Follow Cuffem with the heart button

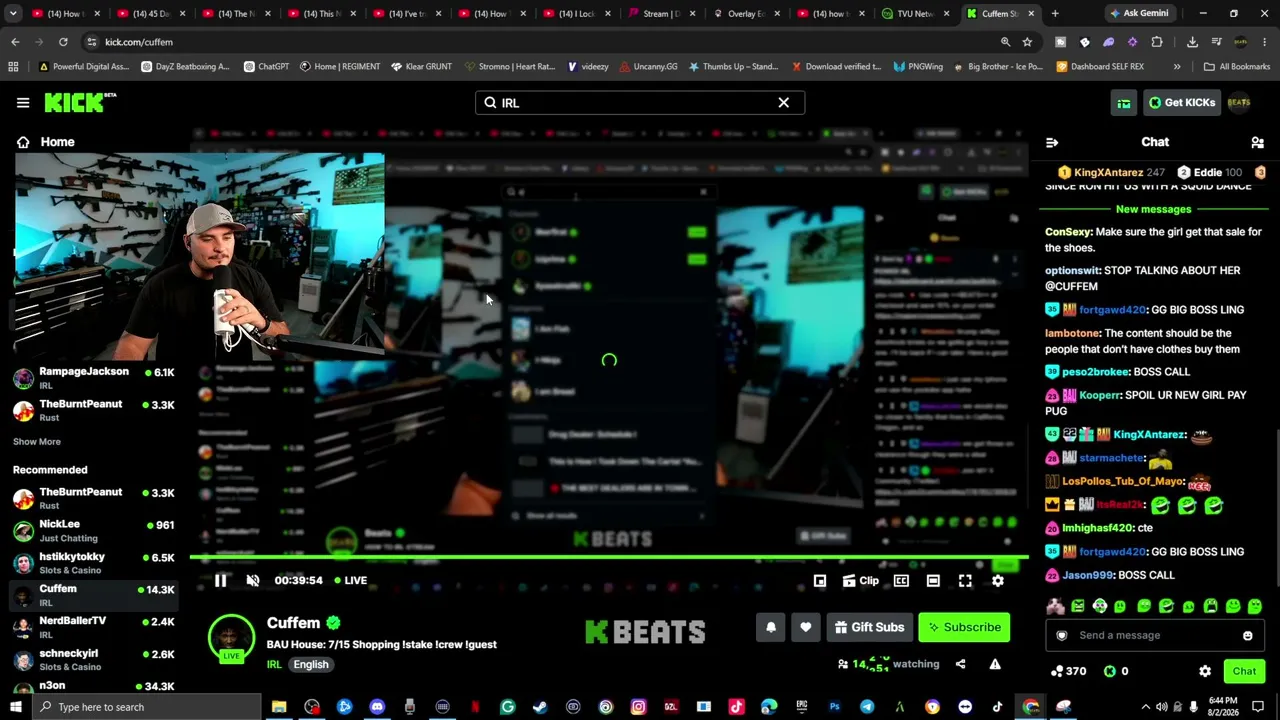(x=806, y=627)
